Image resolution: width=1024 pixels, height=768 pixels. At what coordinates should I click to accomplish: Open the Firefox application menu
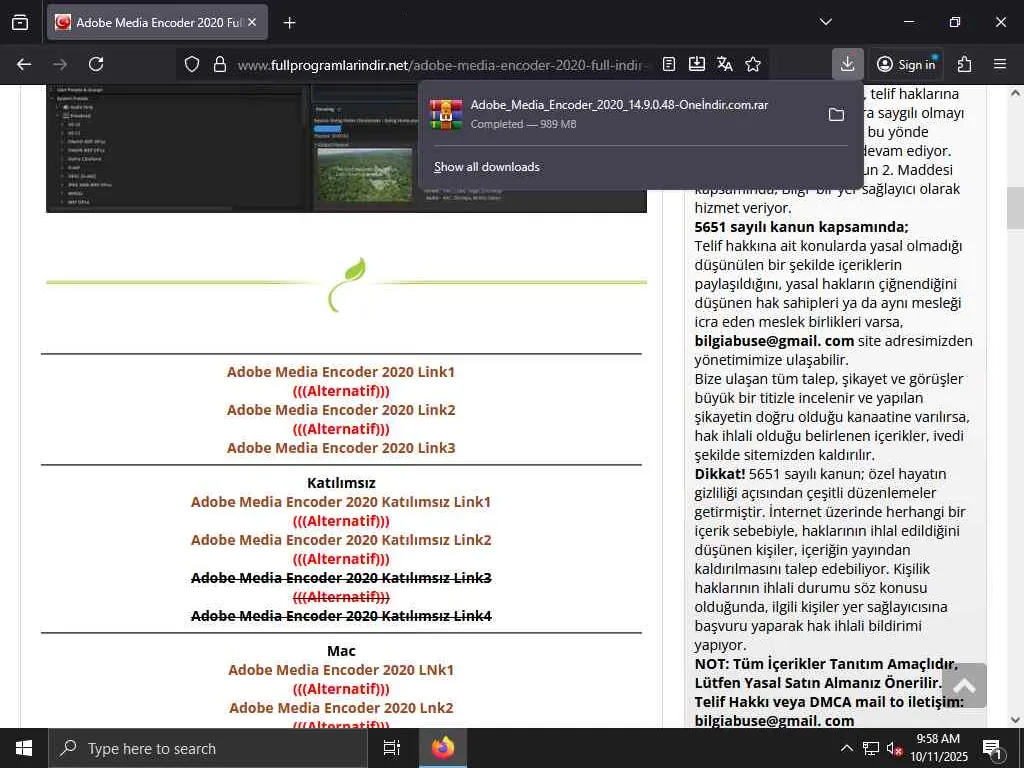tap(1000, 64)
